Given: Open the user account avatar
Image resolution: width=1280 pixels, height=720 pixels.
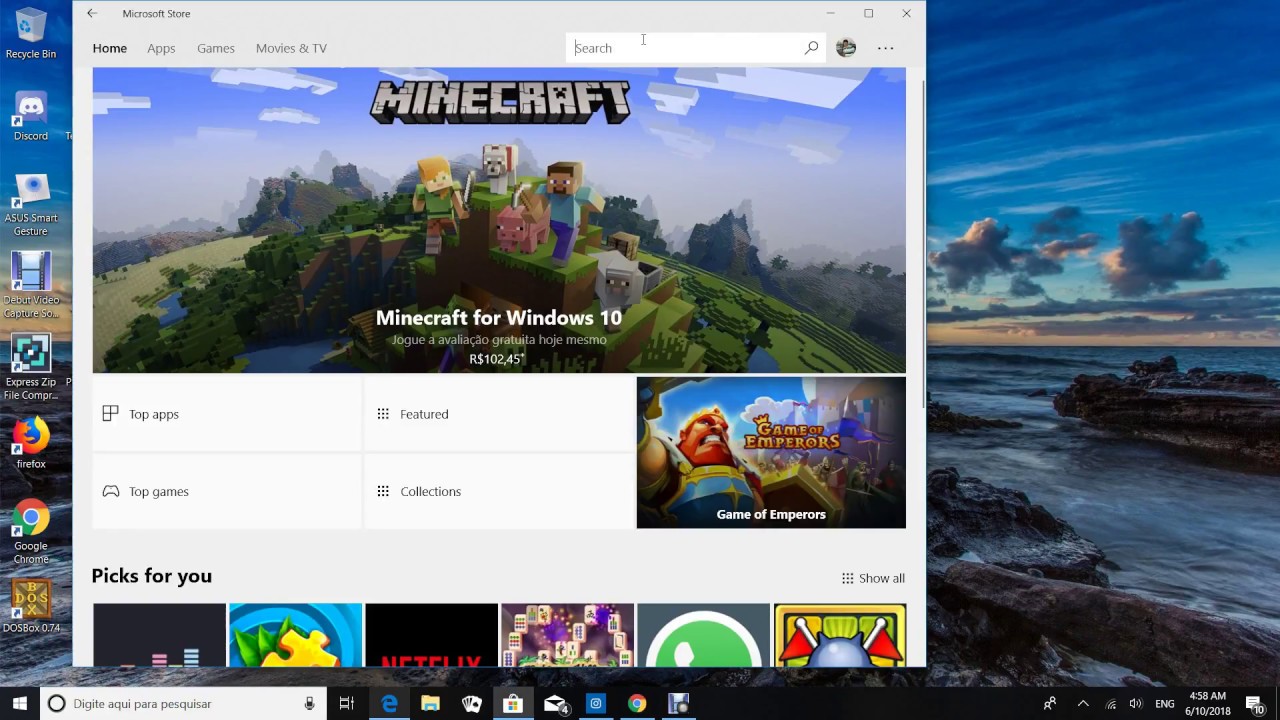Looking at the screenshot, I should tap(846, 47).
